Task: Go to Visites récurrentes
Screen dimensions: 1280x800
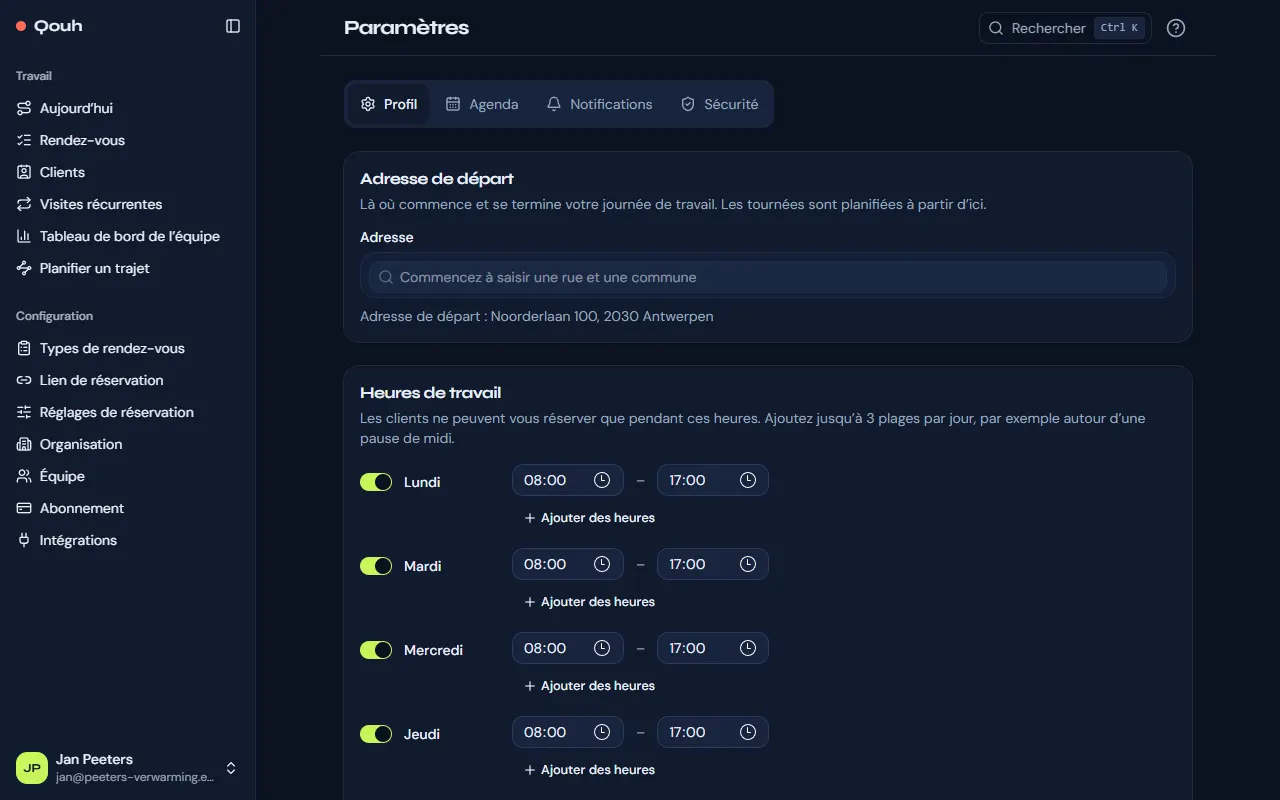Action: point(128,204)
